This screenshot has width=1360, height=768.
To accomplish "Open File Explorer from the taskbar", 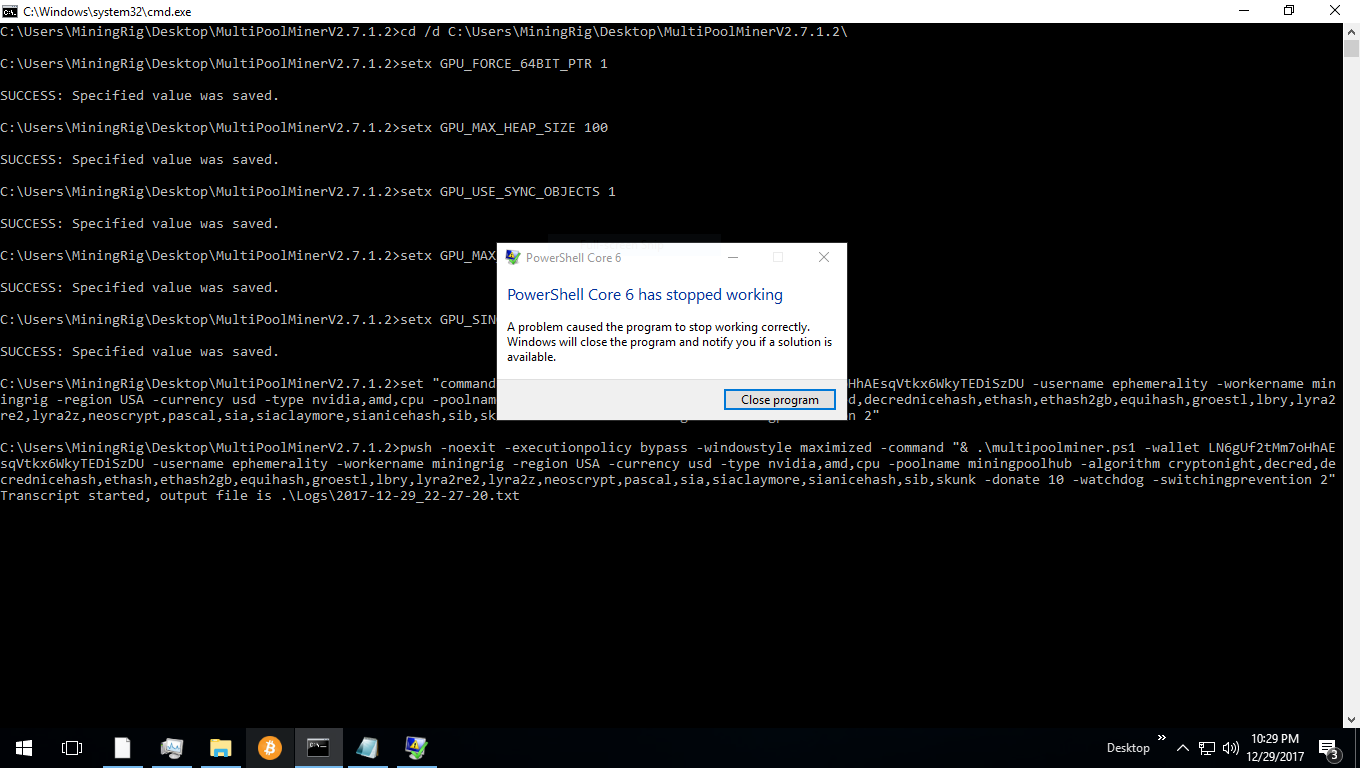I will 220,747.
